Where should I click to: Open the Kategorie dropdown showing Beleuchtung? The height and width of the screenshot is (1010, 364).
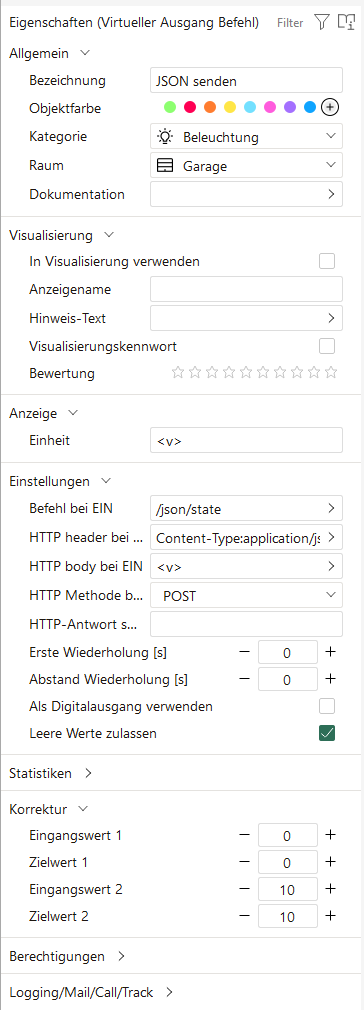pos(246,137)
